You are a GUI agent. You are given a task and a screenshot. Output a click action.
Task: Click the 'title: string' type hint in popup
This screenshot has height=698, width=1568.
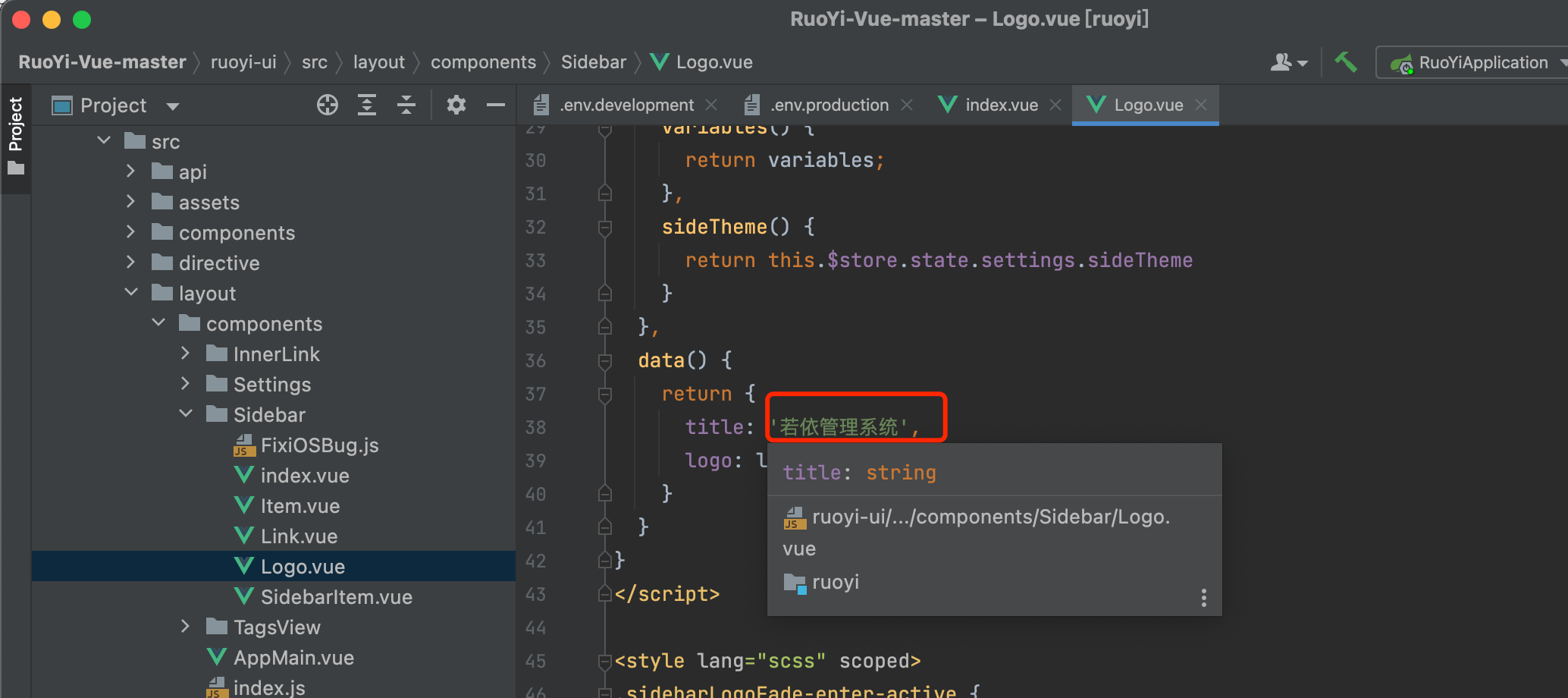click(859, 473)
